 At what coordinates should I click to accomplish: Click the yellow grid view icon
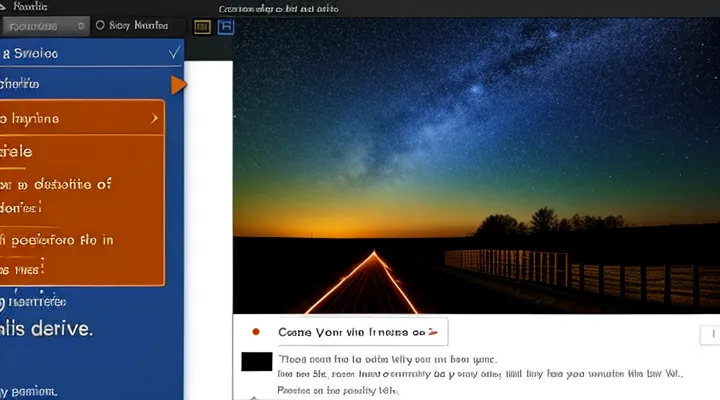(202, 27)
